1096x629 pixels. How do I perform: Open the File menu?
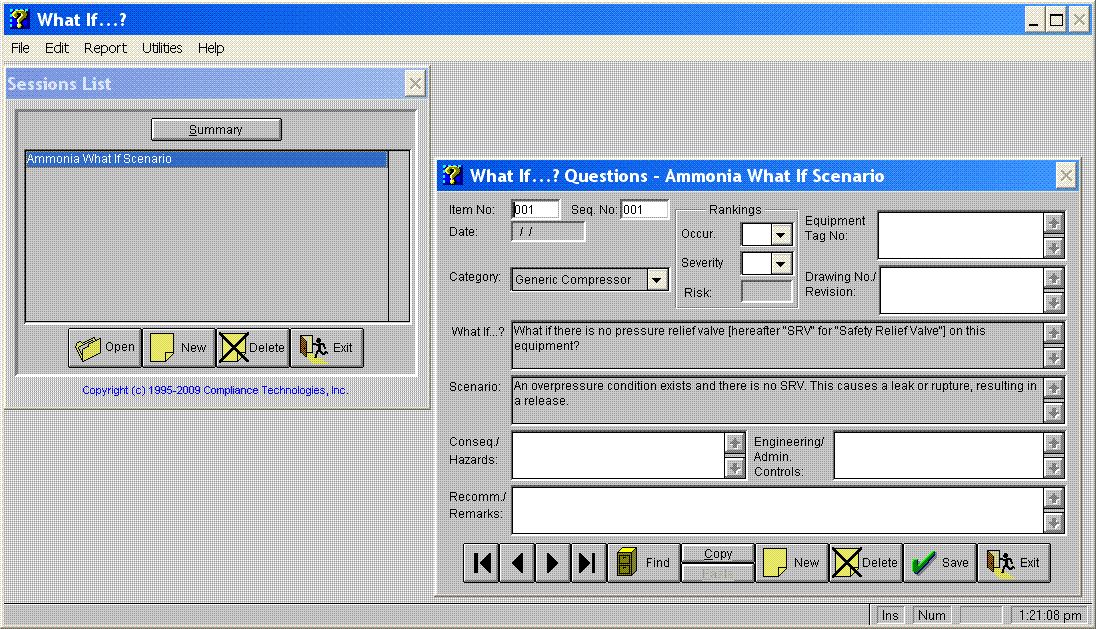point(20,48)
